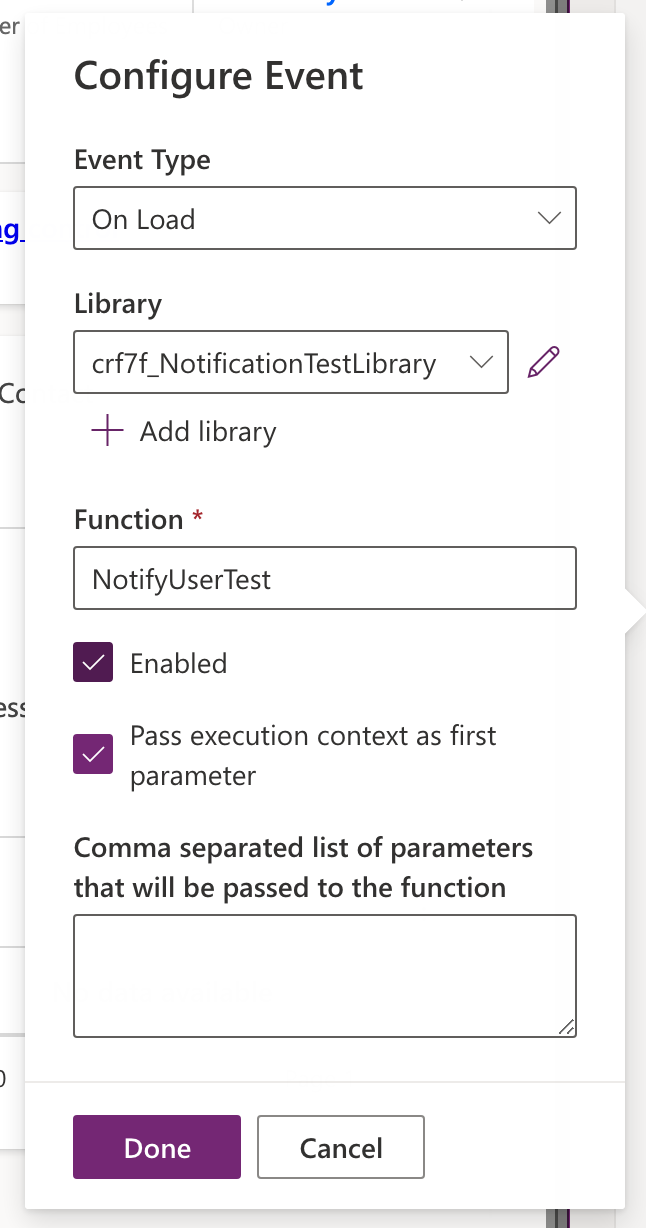Screen dimensions: 646x1228
Task: Uncheck the Enabled checkbox
Action: (x=93, y=663)
